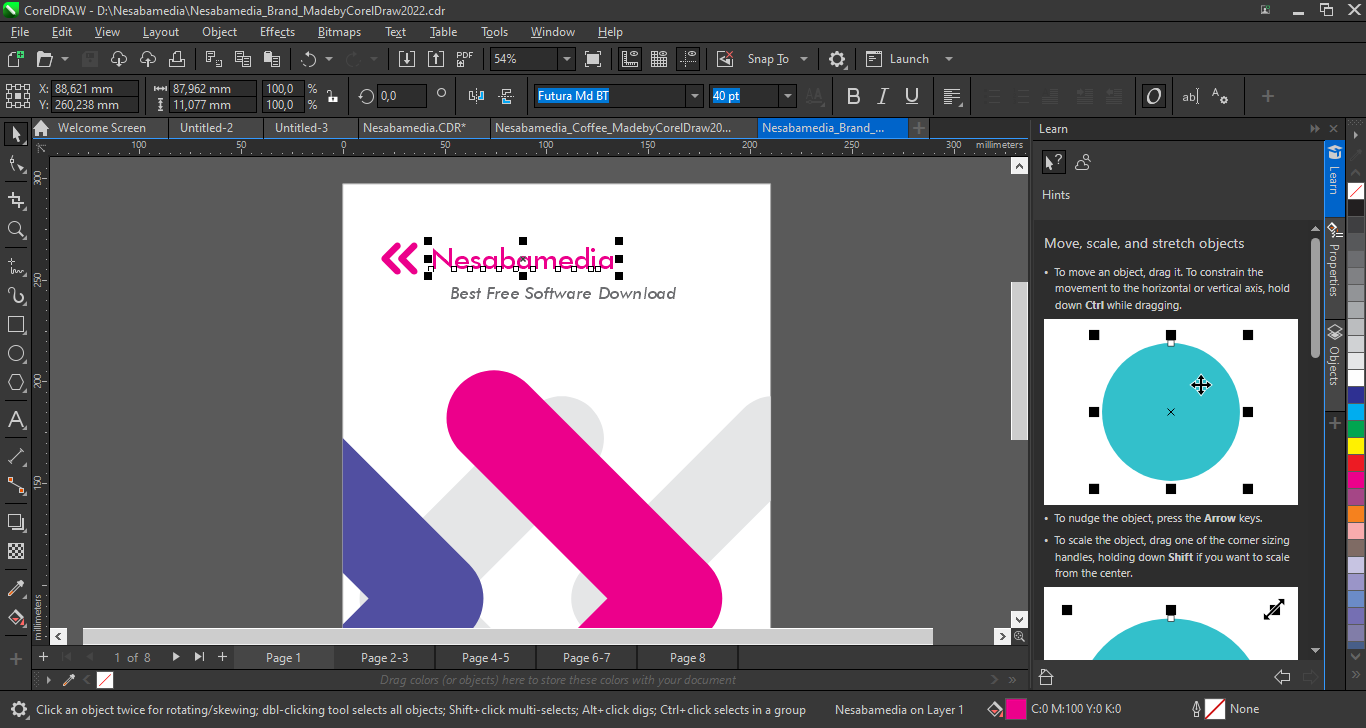
Task: Select the Ellipse tool
Action: 16,354
